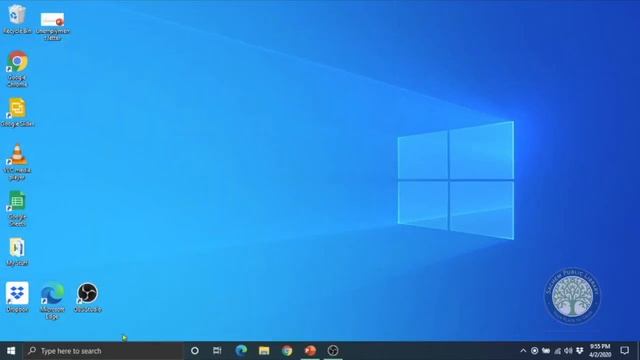Screen dimensions: 640x360
Task: Select the VLC media player desktop shortcut
Action: click(x=17, y=162)
